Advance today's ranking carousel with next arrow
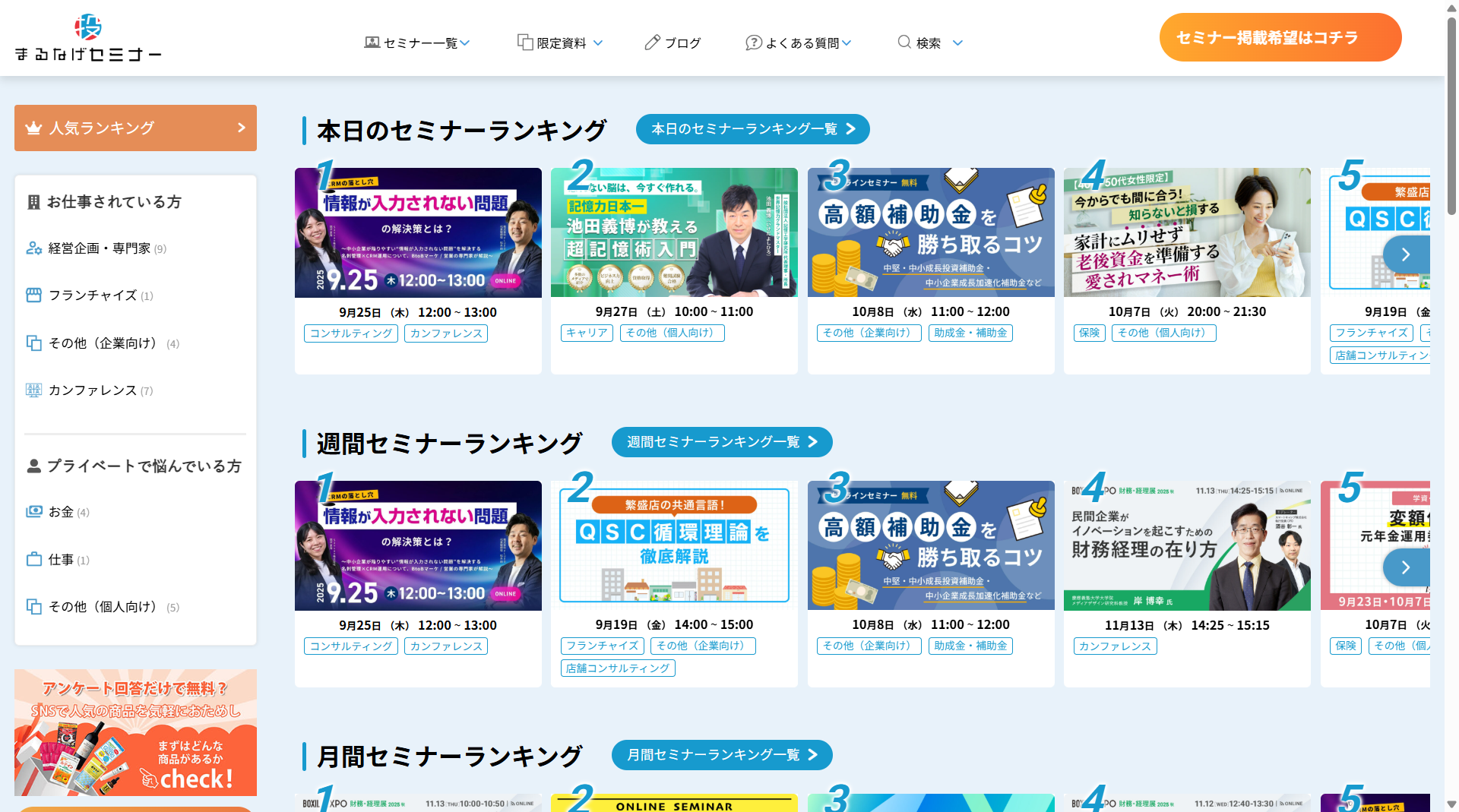 coord(1406,254)
